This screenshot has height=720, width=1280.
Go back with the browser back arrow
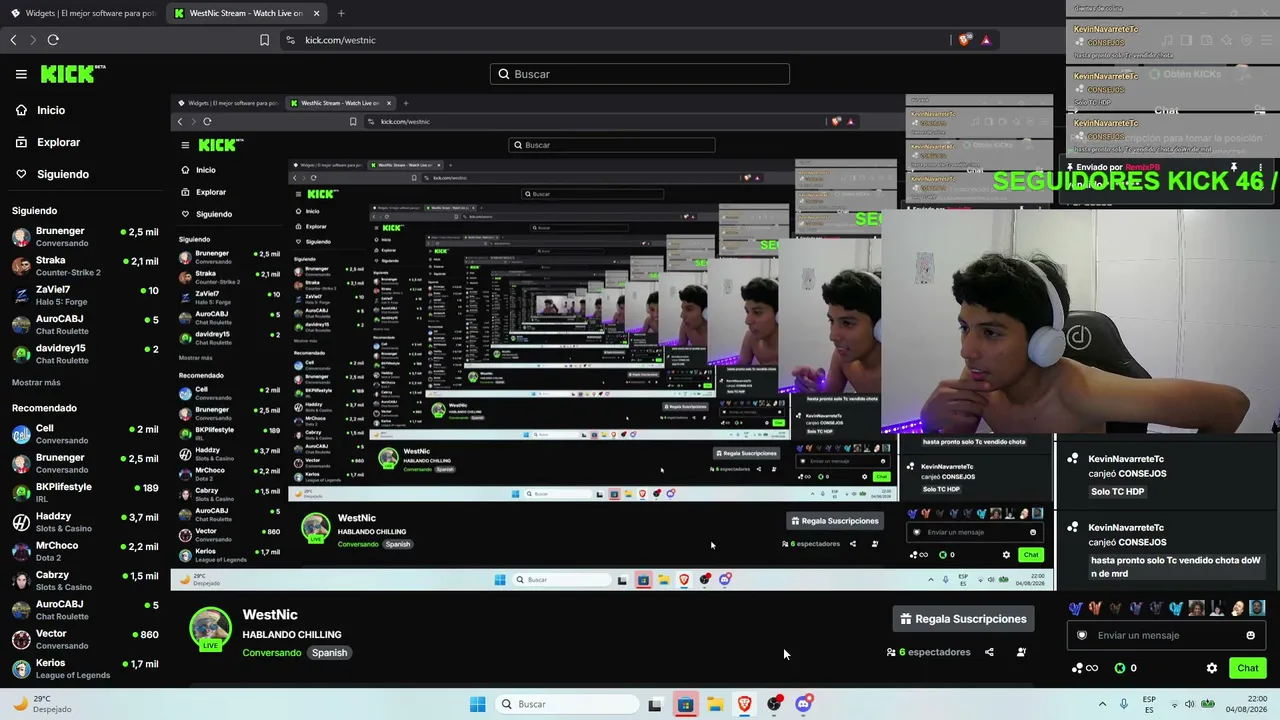coord(13,40)
